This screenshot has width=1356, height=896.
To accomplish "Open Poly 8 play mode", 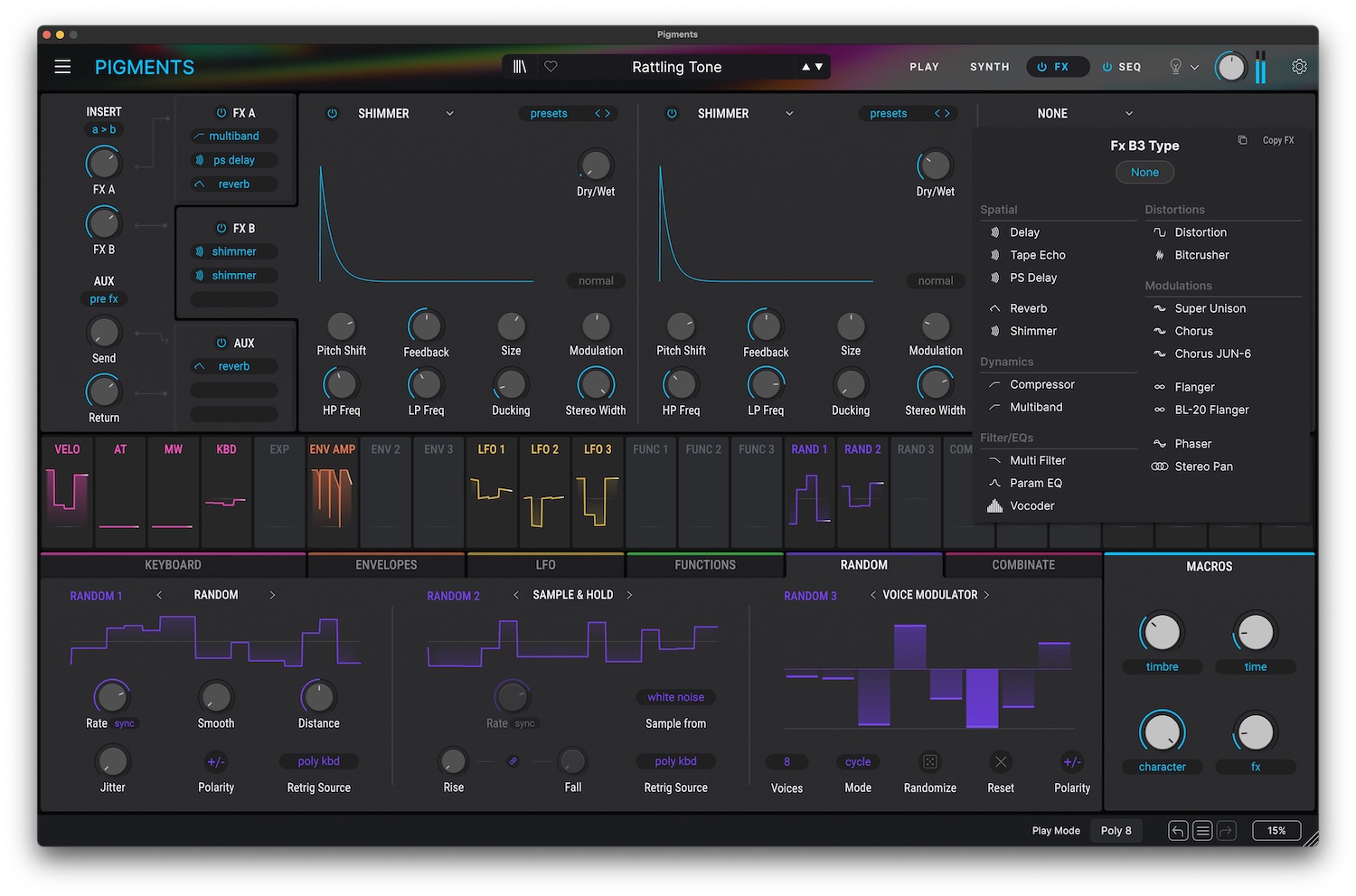I will [1116, 831].
